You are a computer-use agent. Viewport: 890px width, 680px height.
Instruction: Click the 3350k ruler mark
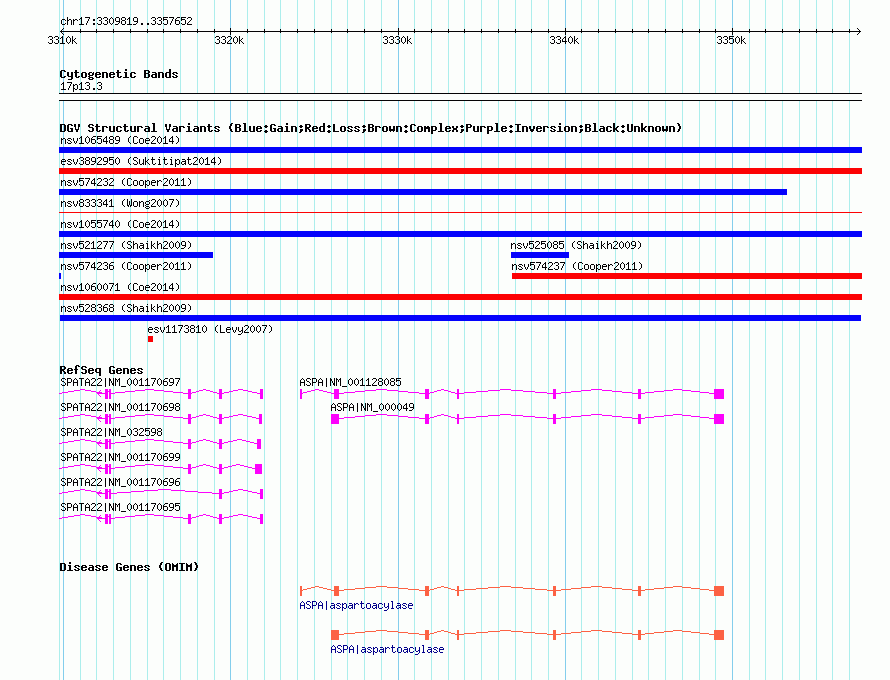click(731, 40)
